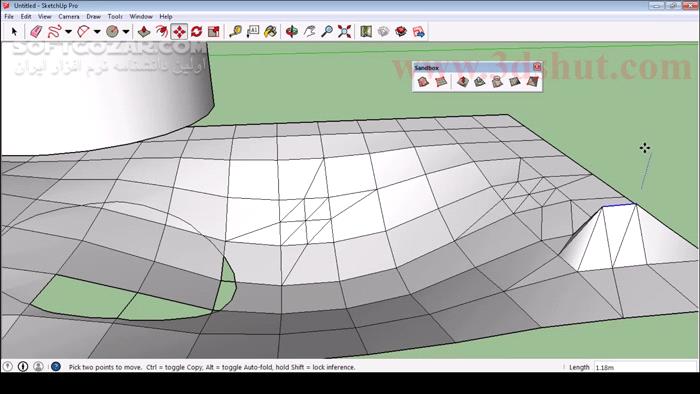
Task: Open the Extension Warehouse icon
Action: 401,32
